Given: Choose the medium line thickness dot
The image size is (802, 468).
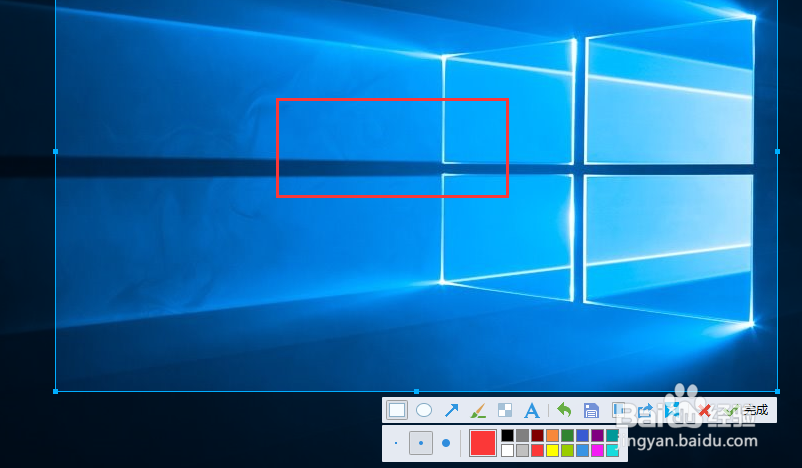Looking at the screenshot, I should (421, 443).
